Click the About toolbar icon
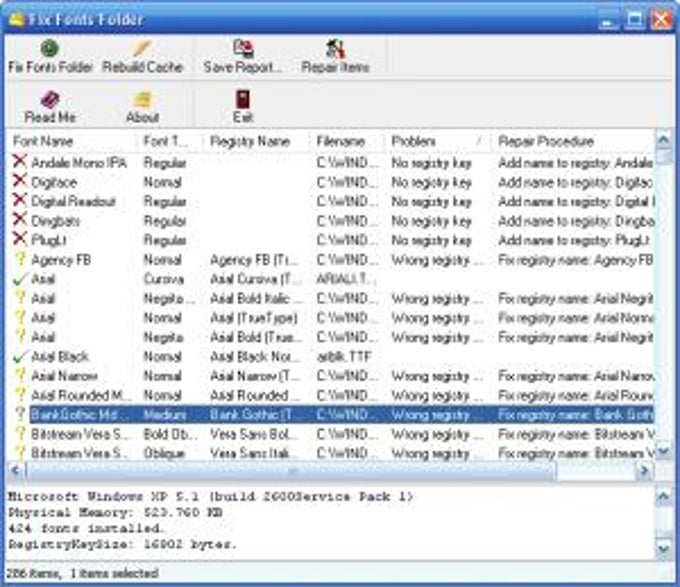 coord(142,99)
